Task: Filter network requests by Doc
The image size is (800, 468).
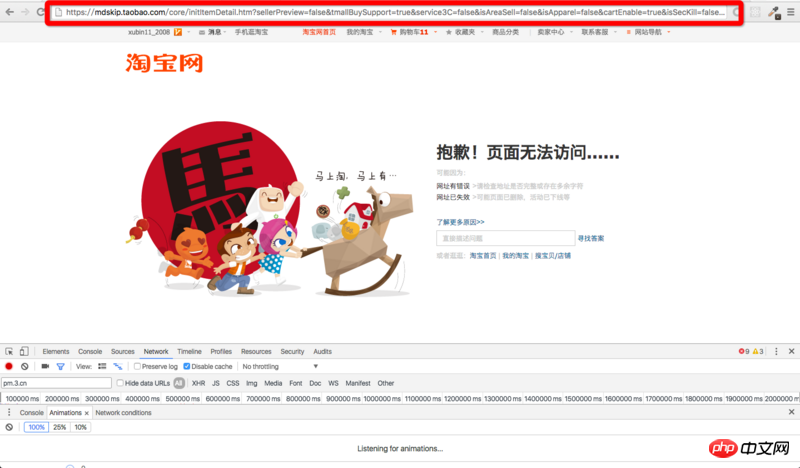Action: [x=315, y=383]
